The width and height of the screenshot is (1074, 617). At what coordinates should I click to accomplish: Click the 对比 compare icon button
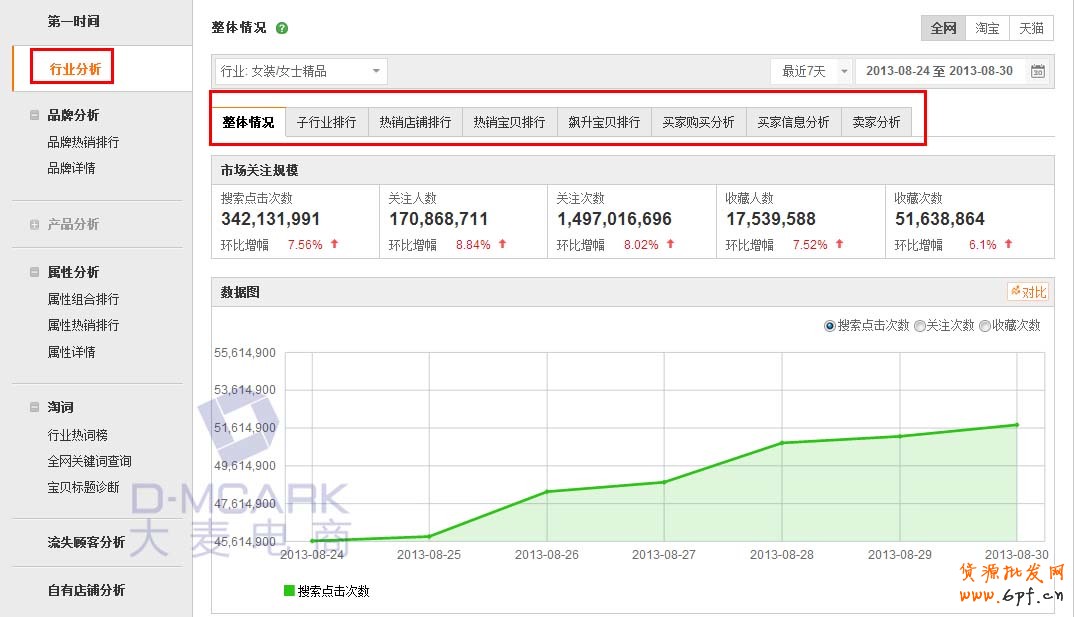click(x=1028, y=292)
